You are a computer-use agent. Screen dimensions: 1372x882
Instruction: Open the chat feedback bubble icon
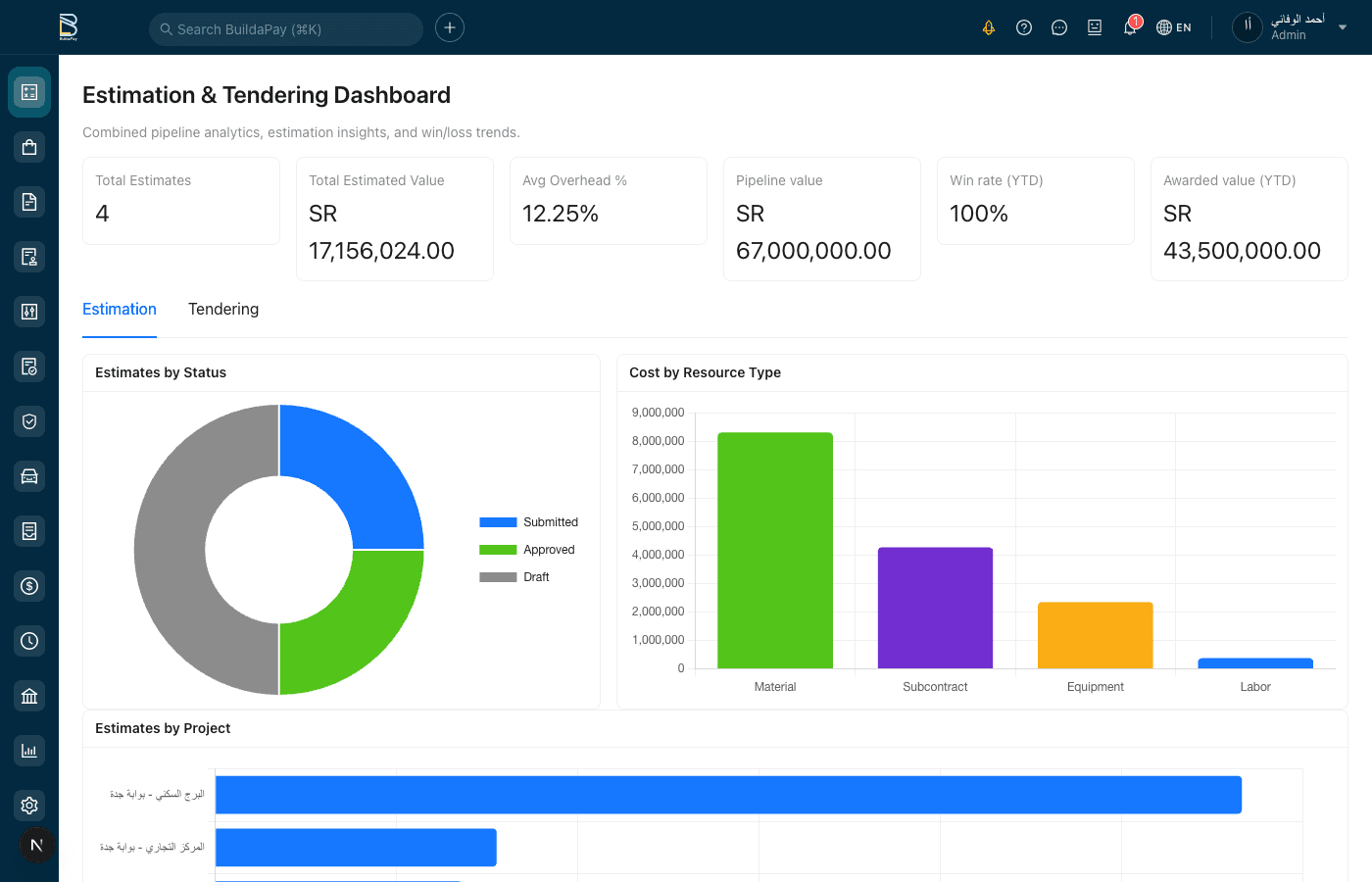(x=1058, y=27)
